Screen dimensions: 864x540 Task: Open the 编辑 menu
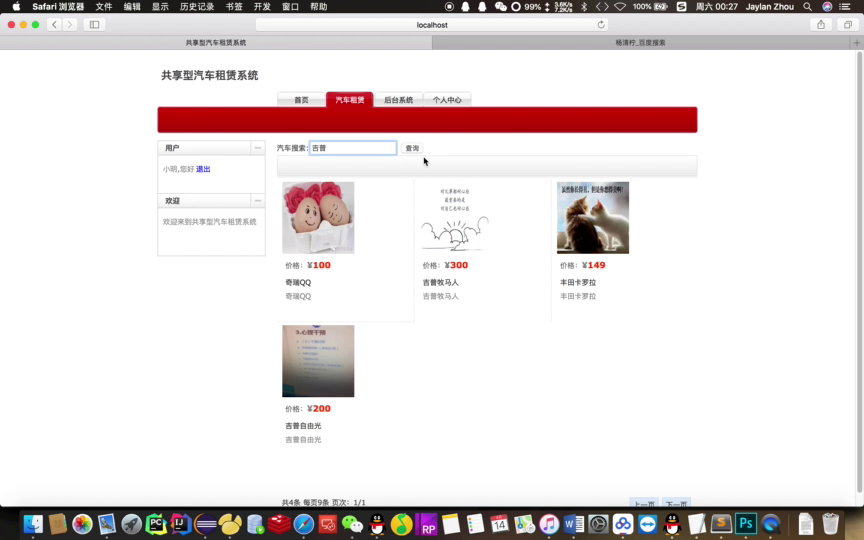tap(132, 7)
